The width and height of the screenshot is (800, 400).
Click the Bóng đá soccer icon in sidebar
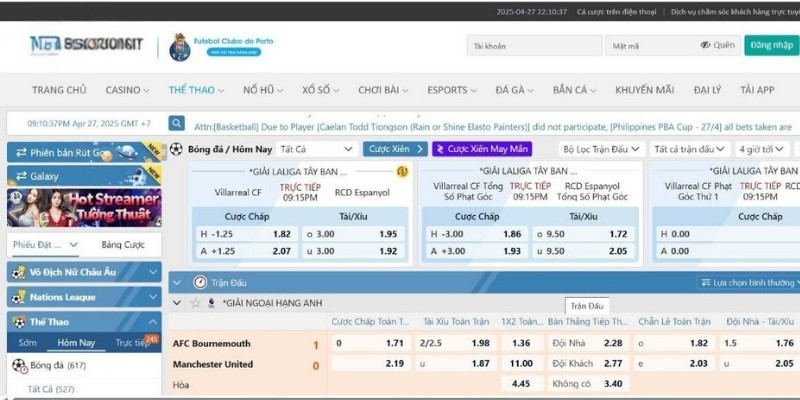[x=18, y=366]
